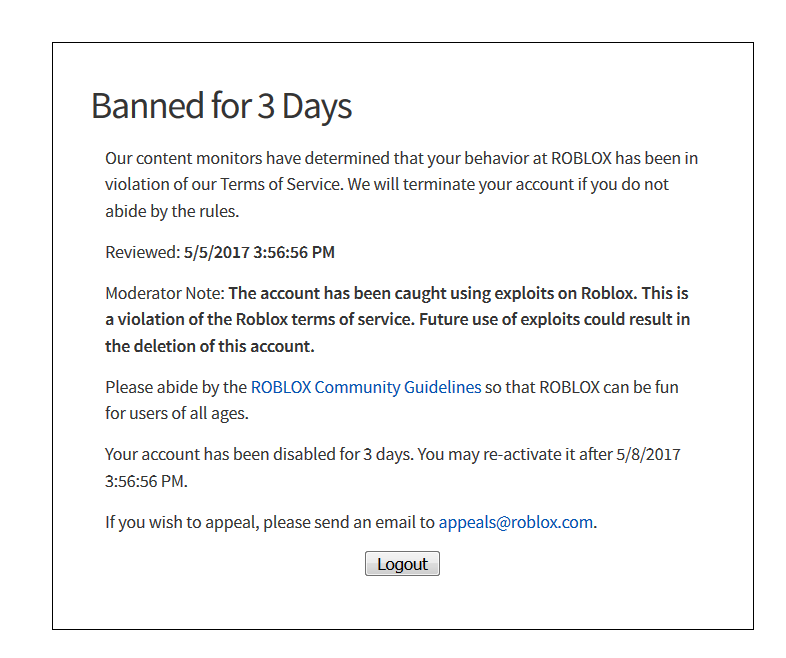Click the "Banned for 3 Days" heading

coord(221,106)
